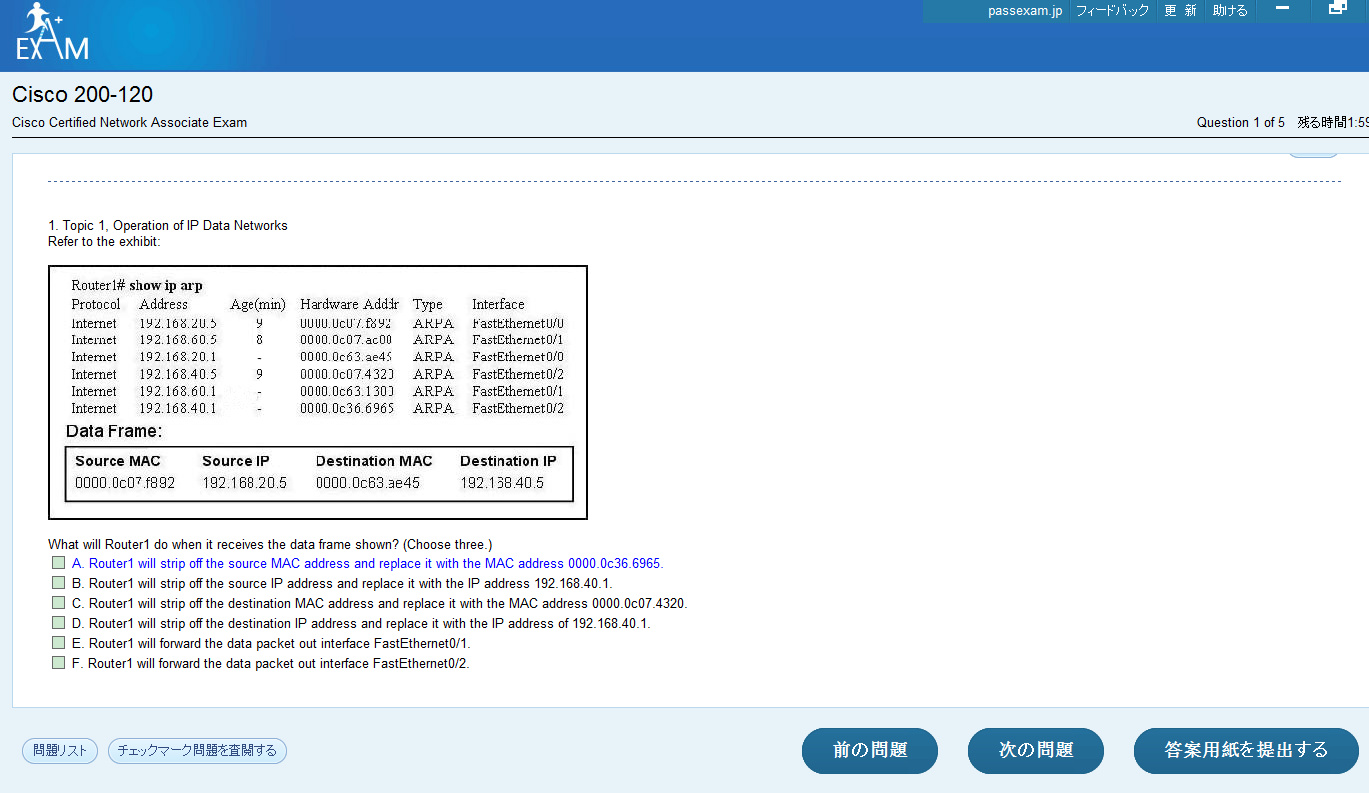
Task: Open 助ける help menu item
Action: point(1230,11)
